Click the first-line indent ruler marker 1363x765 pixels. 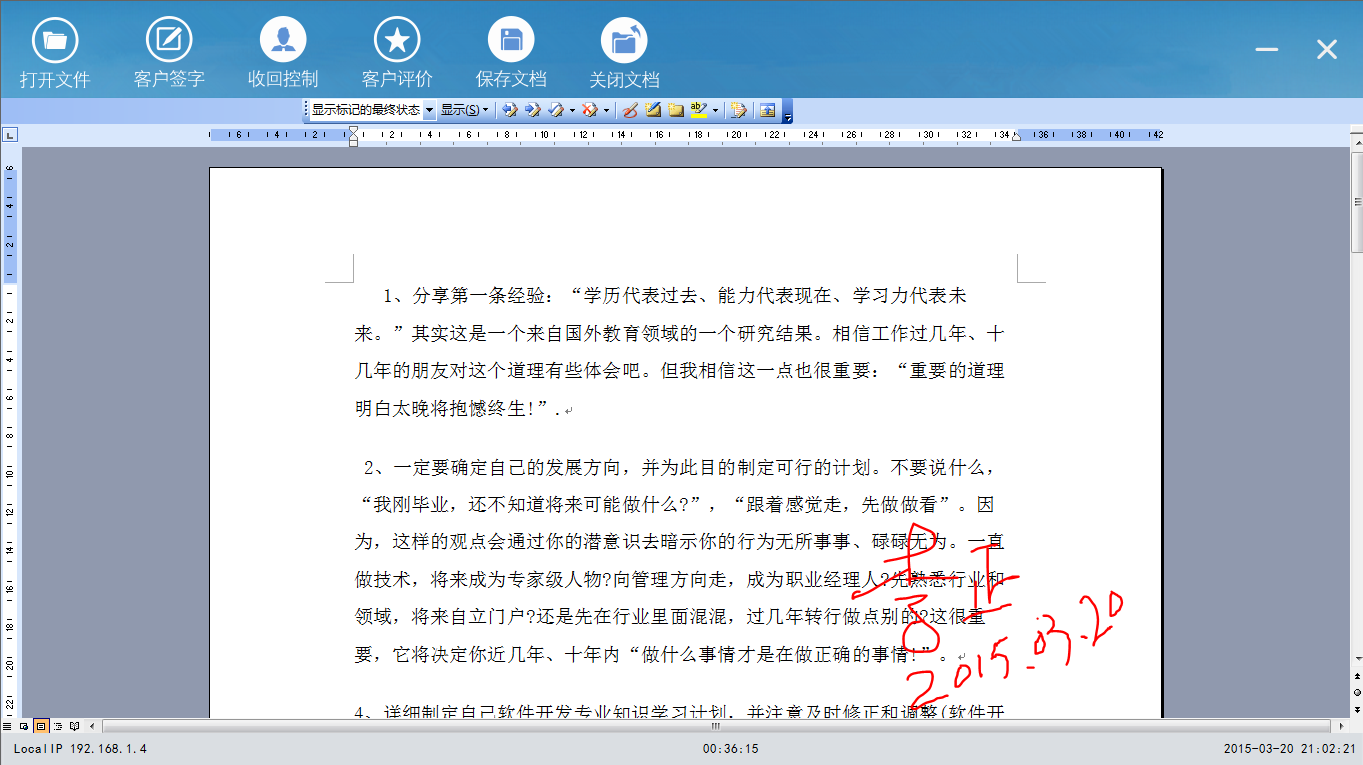[x=353, y=131]
